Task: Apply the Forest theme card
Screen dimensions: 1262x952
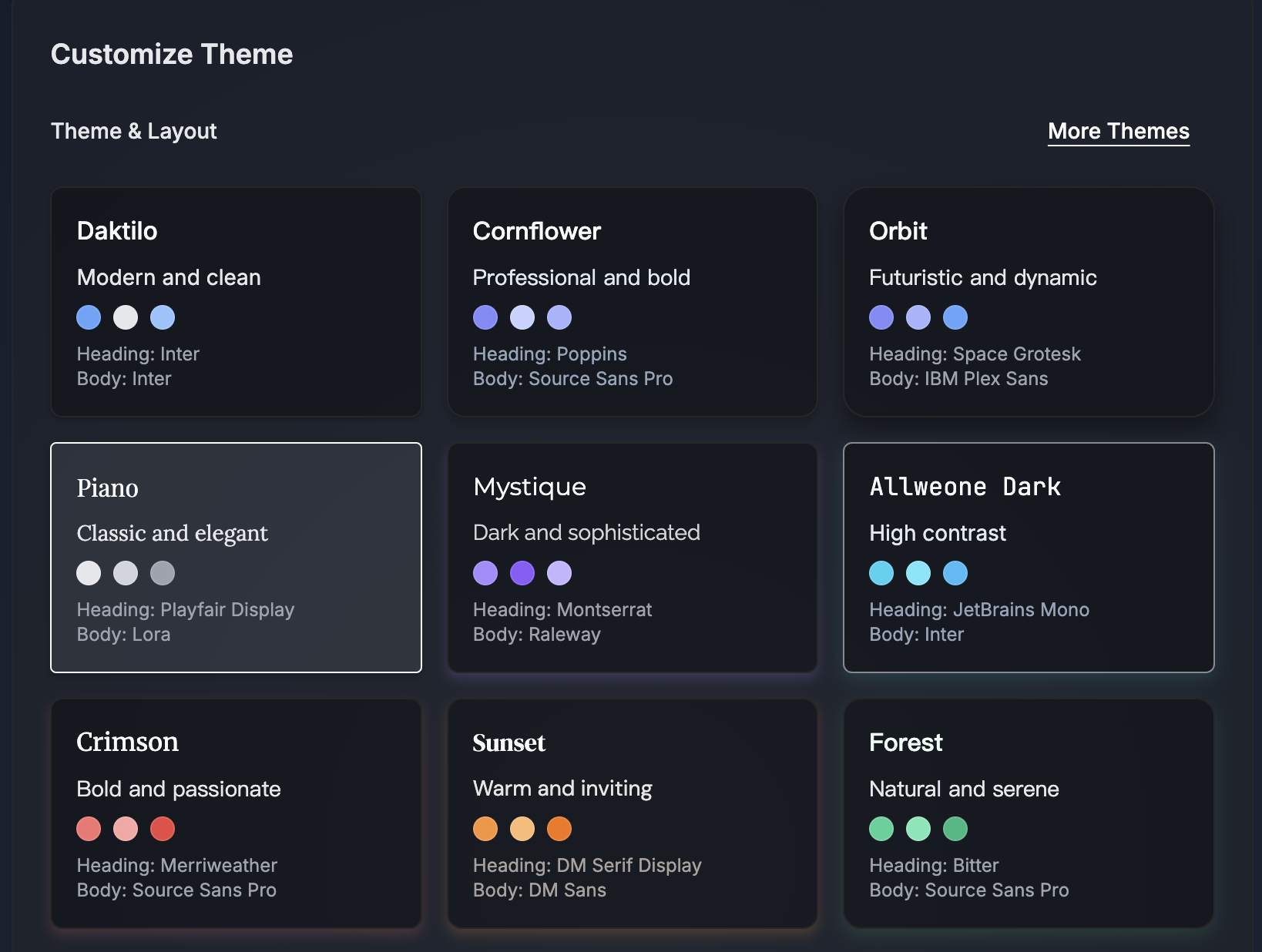Action: point(1028,813)
